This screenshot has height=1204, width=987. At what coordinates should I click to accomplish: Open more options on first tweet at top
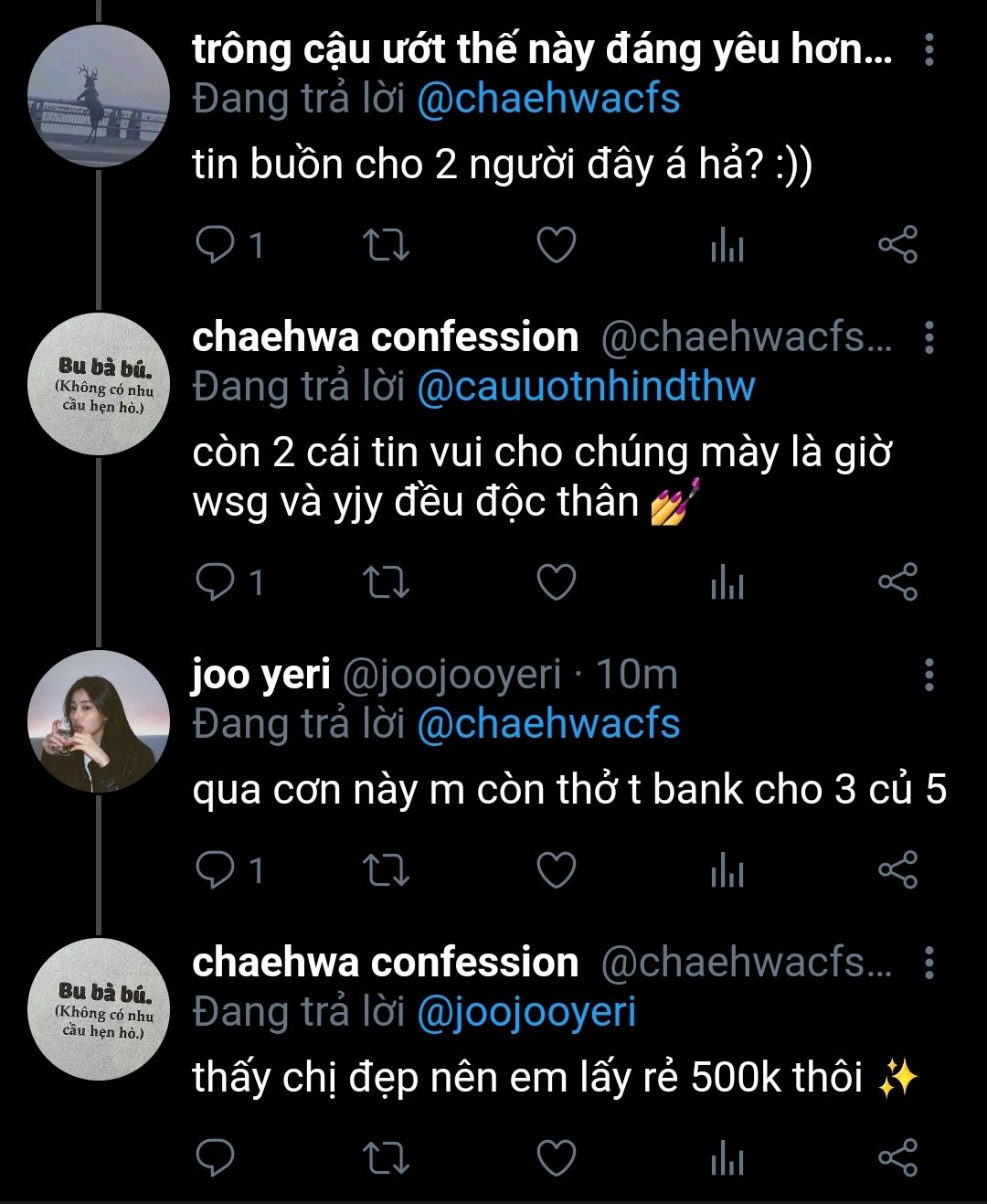click(929, 49)
